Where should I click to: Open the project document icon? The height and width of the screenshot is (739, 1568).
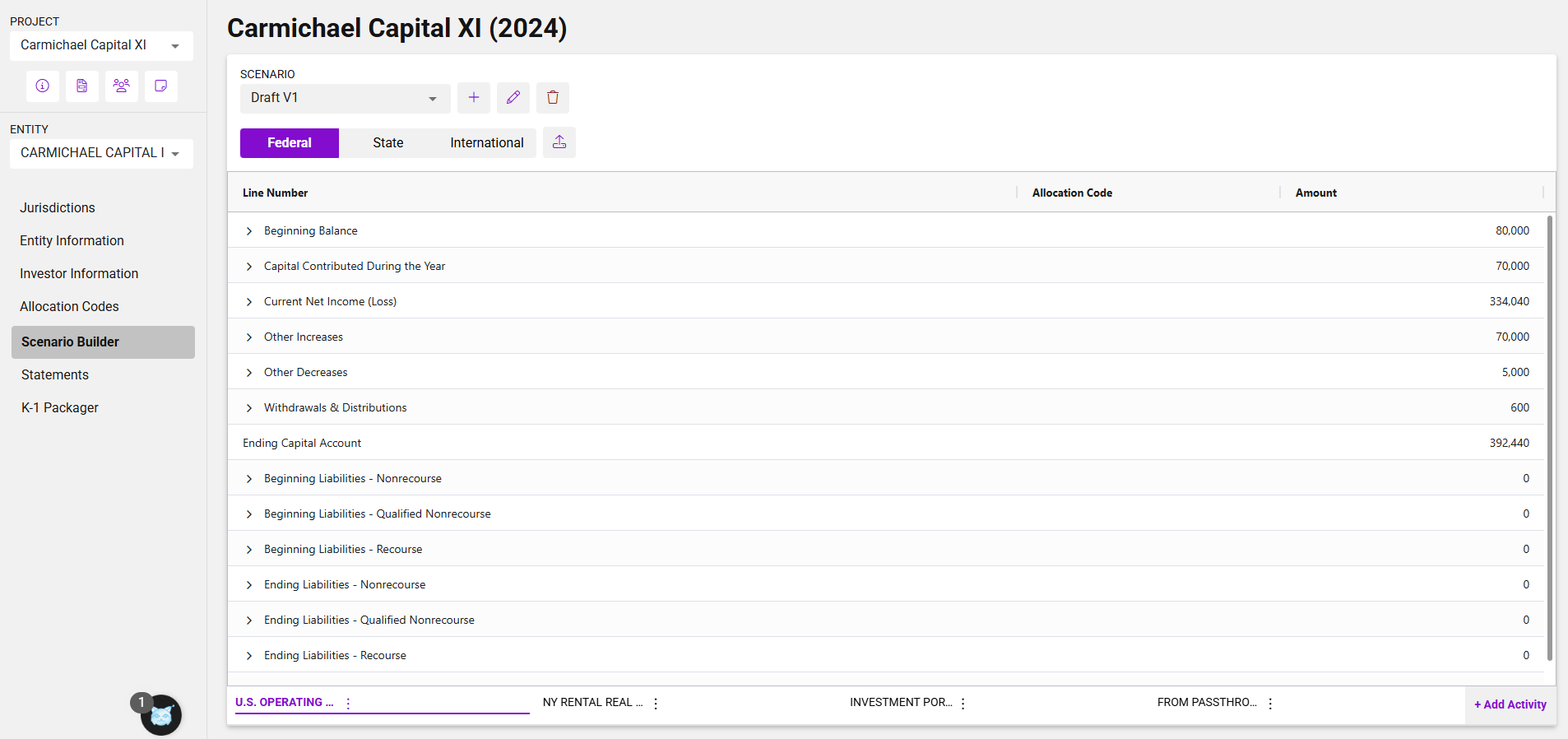pos(82,86)
